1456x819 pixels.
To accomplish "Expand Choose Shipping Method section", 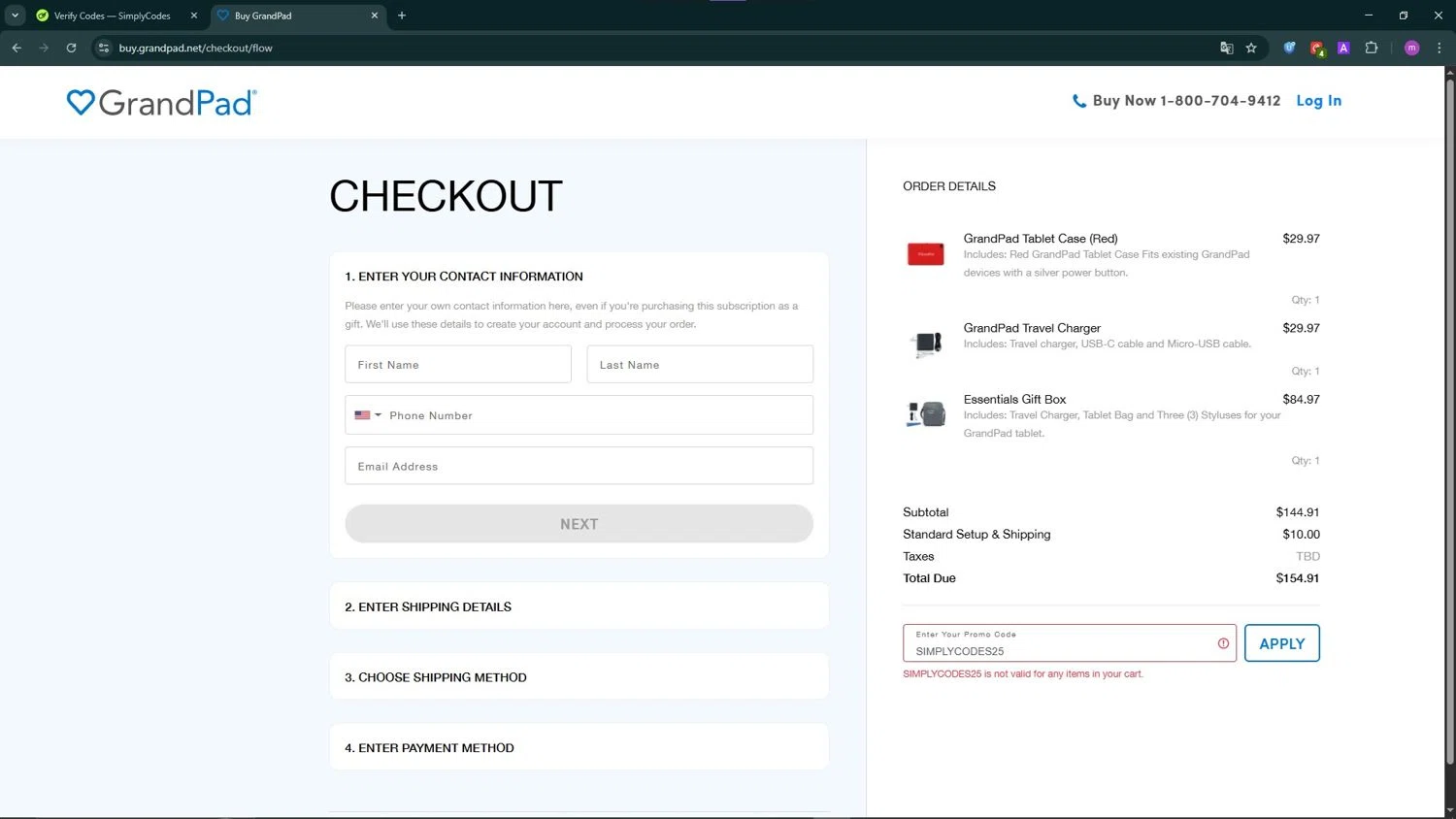I will tap(579, 677).
